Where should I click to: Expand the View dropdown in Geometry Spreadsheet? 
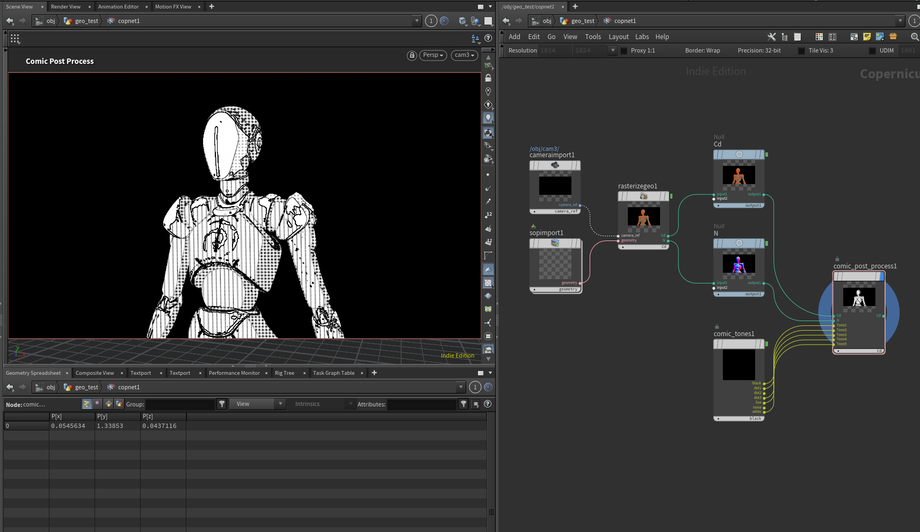pos(258,404)
